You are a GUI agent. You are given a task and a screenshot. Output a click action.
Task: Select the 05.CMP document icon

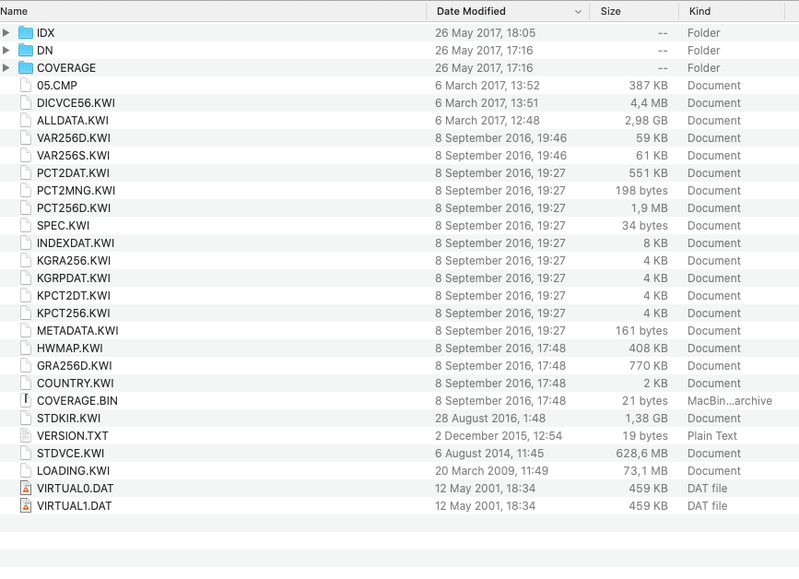click(25, 86)
